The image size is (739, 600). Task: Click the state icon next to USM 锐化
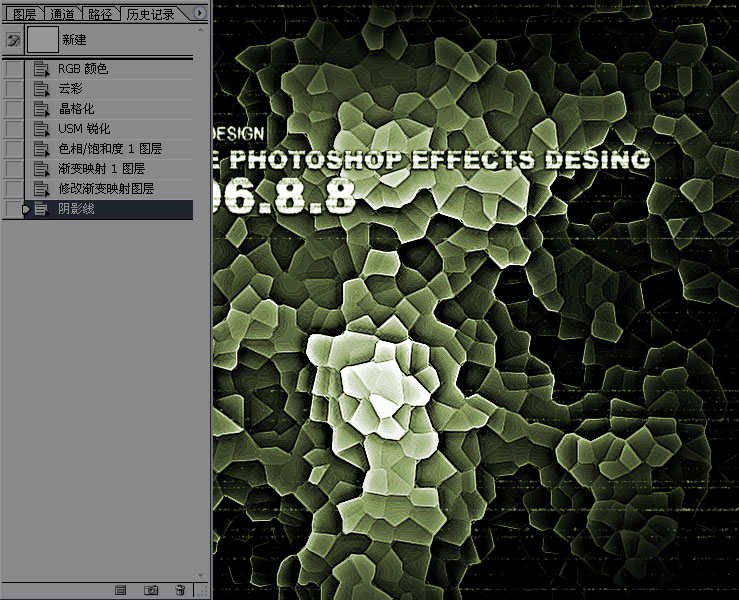pyautogui.click(x=41, y=129)
